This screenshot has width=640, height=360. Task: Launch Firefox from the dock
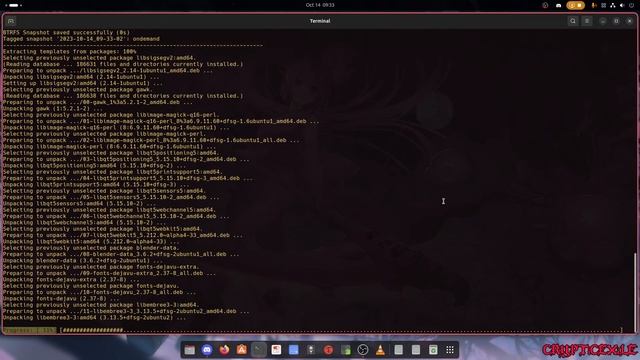(x=224, y=350)
